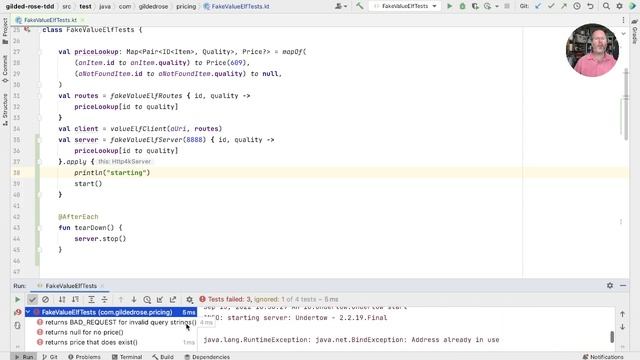
Task: Open the user account dropdown arrow
Action: coord(346,7)
